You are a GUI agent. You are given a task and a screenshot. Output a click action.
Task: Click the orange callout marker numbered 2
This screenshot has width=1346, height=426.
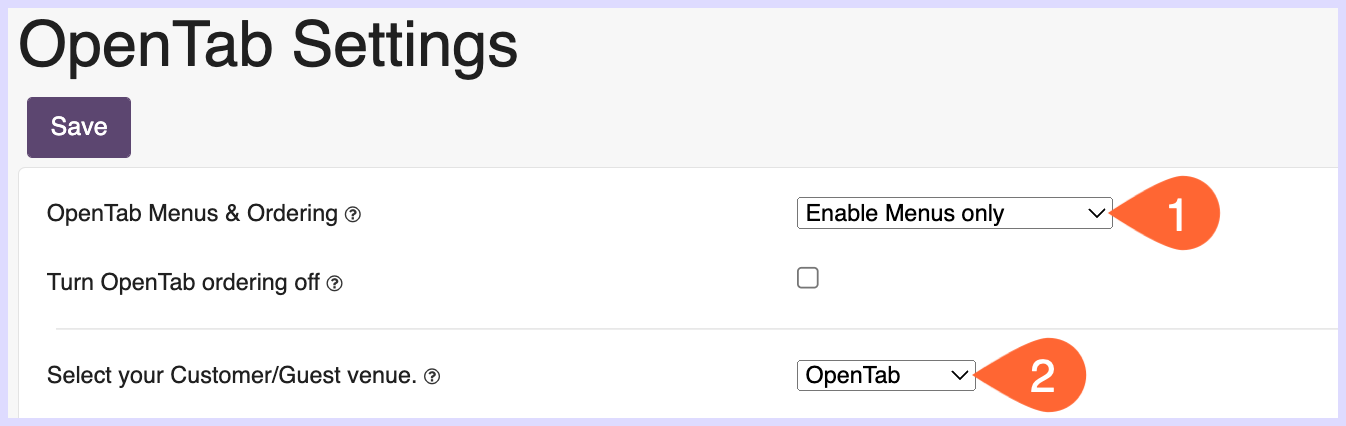tap(1034, 376)
